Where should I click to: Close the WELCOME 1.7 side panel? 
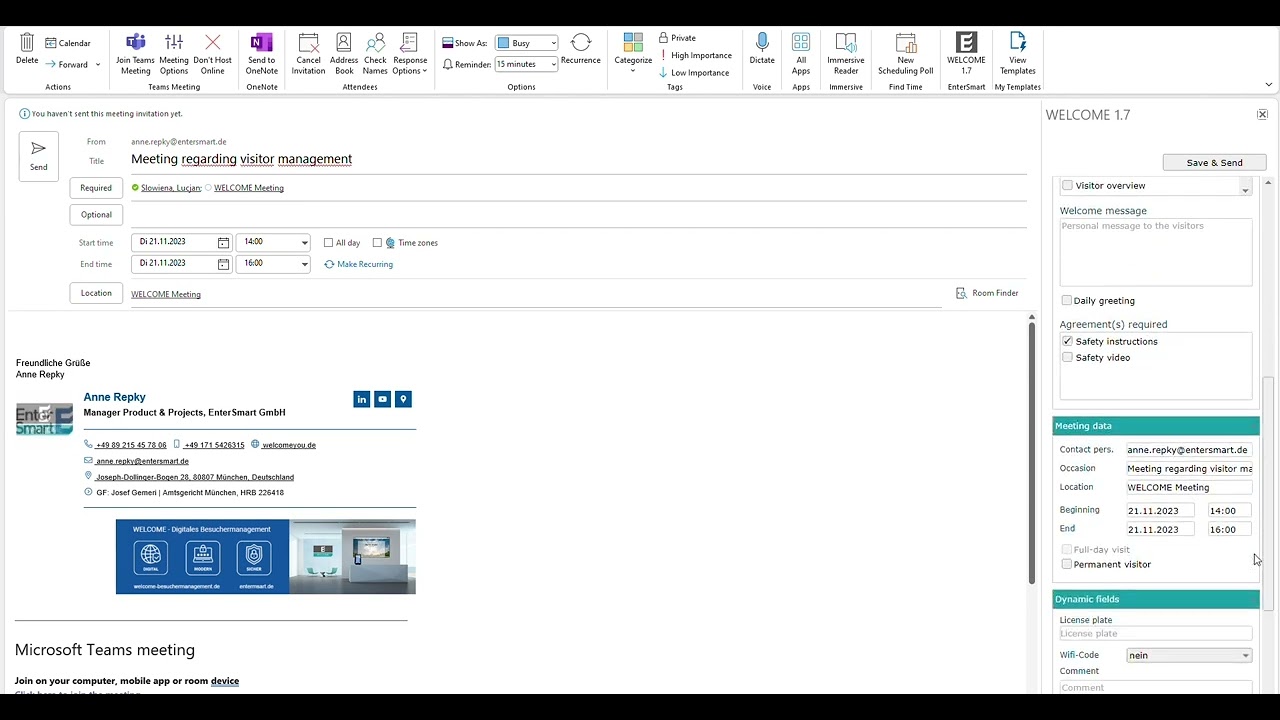pyautogui.click(x=1262, y=115)
